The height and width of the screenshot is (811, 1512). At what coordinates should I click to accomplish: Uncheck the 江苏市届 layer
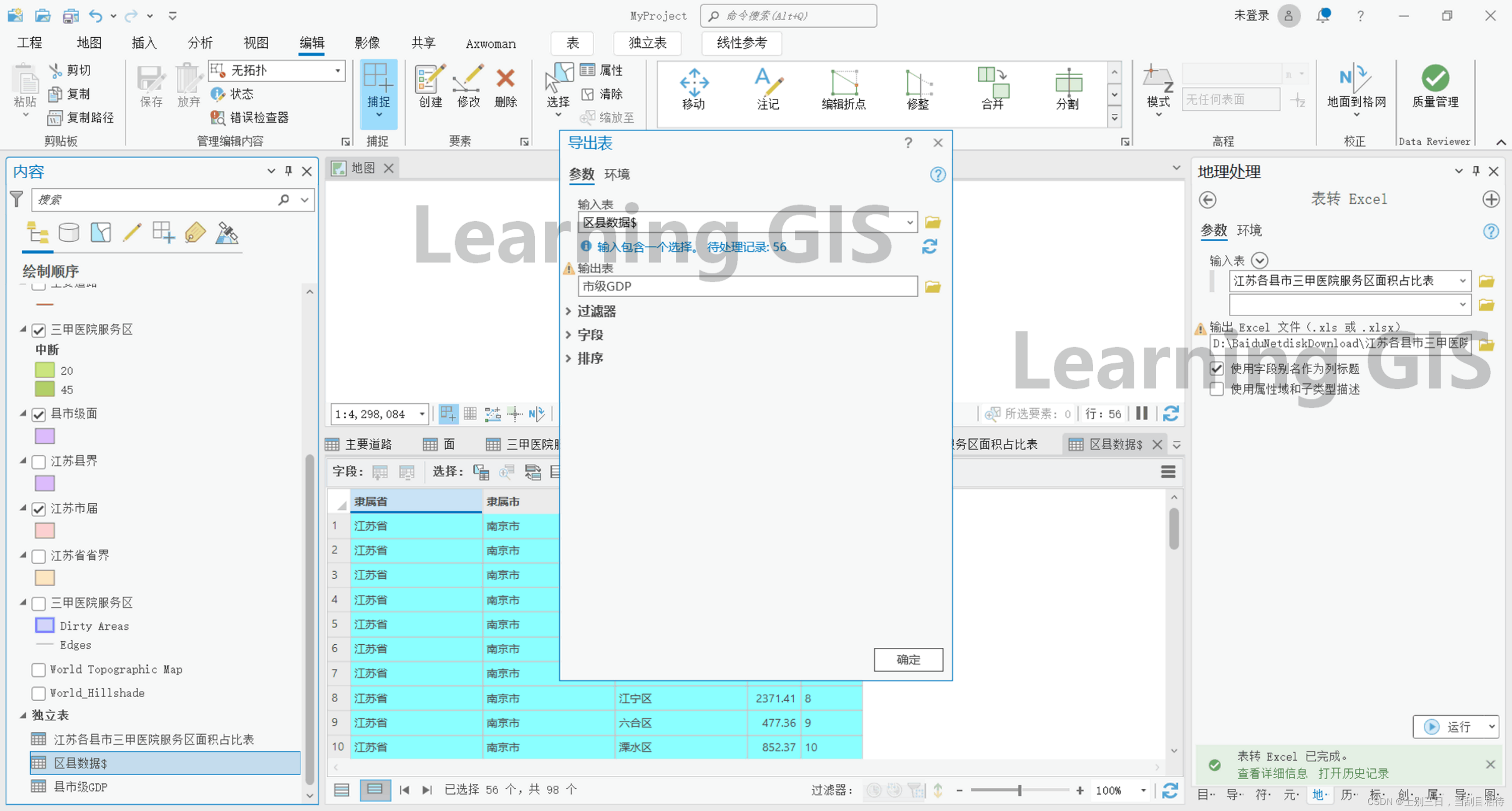[x=39, y=509]
